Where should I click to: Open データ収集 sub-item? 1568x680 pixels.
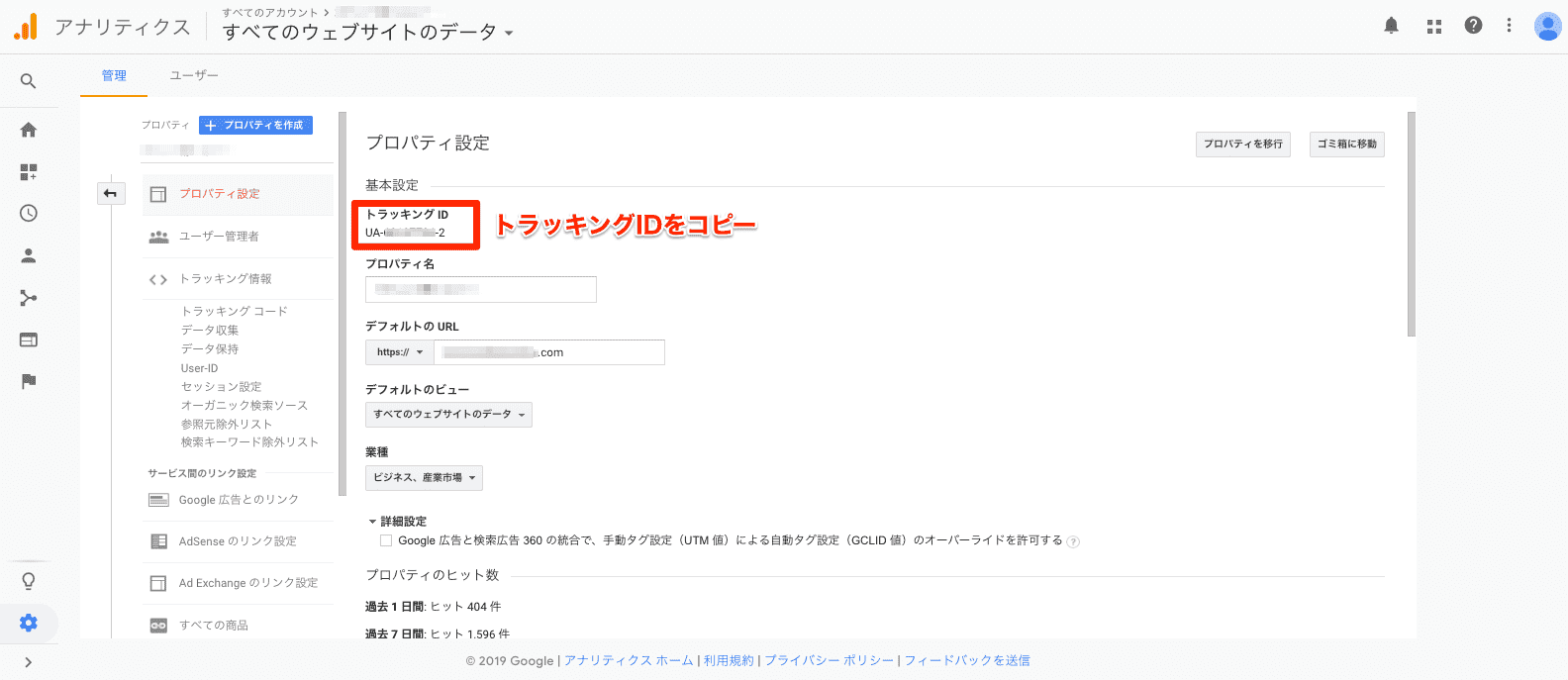coord(210,331)
